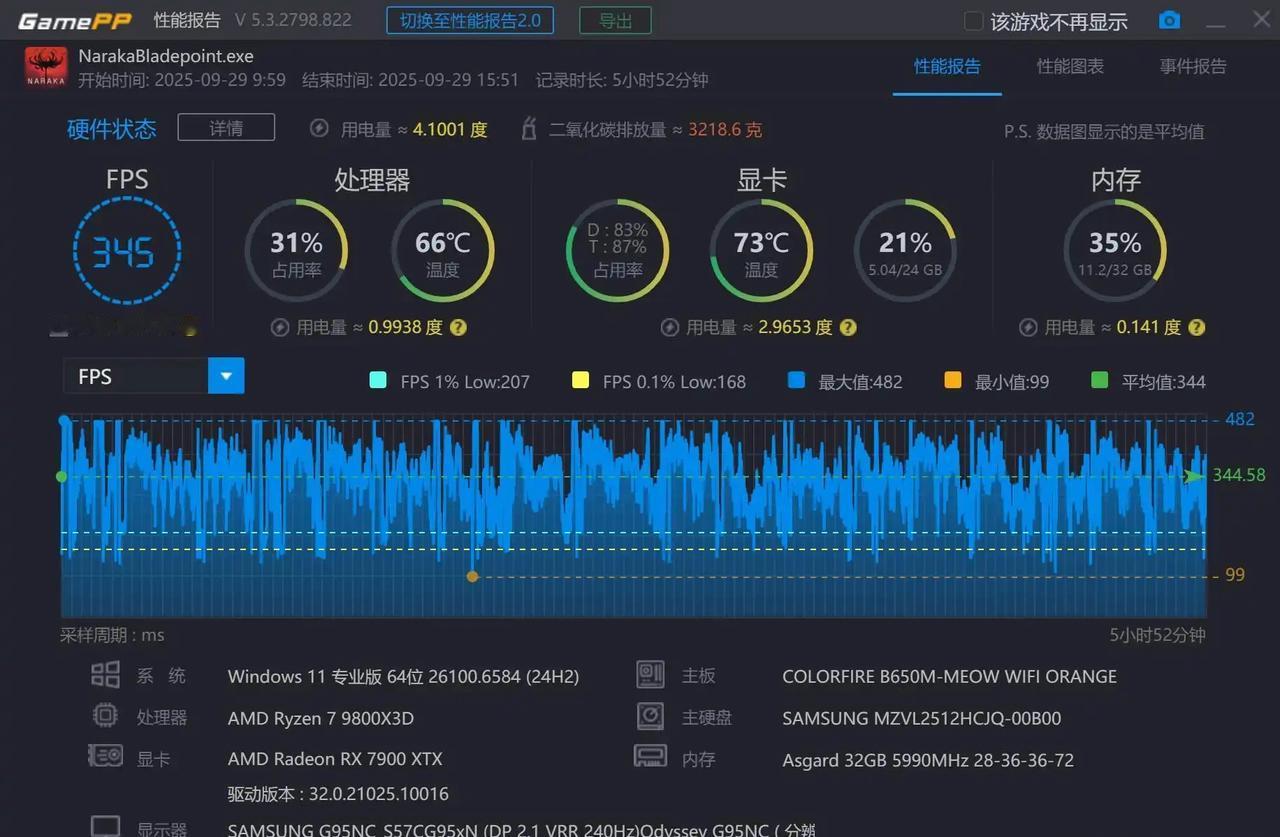This screenshot has height=837, width=1280.
Task: Click the AMD Radeon RX 7900 XTX text
Action: (x=335, y=759)
